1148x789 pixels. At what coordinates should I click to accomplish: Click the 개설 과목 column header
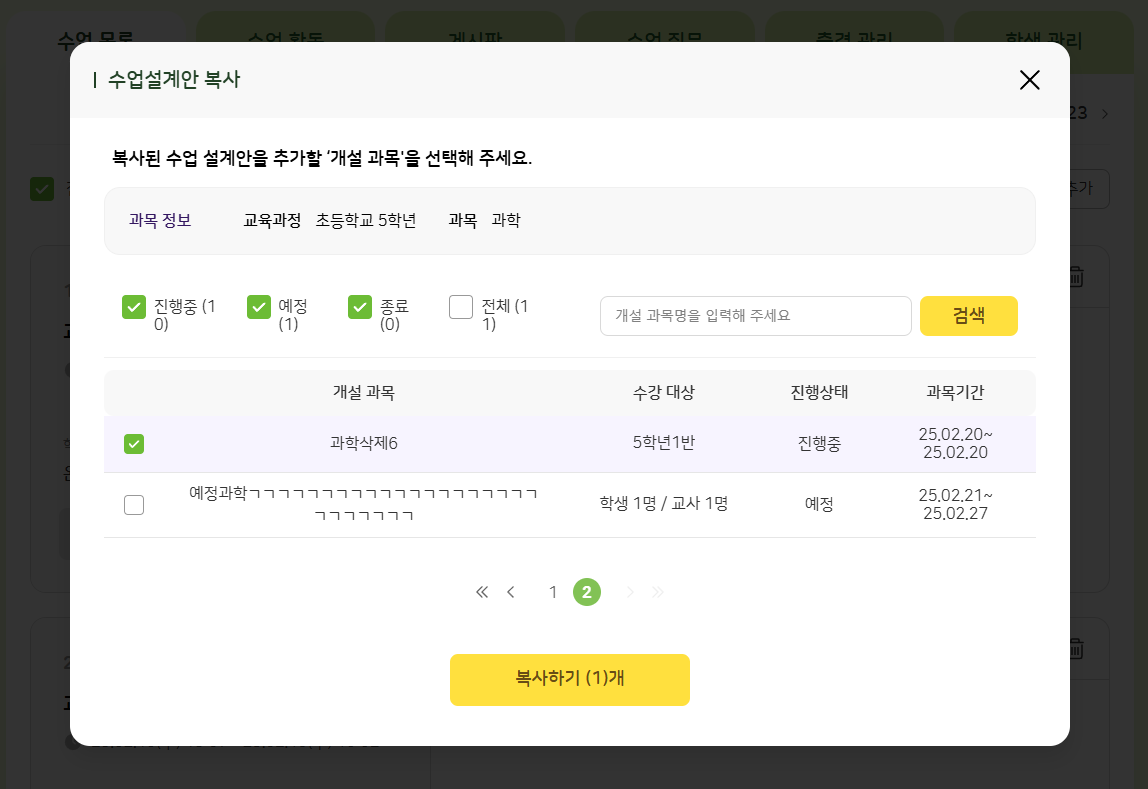(364, 393)
